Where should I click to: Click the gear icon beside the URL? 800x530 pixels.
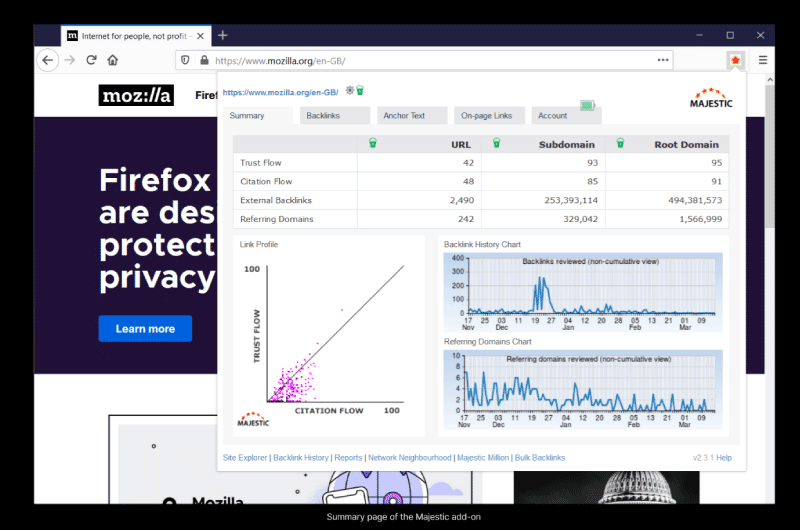[349, 90]
